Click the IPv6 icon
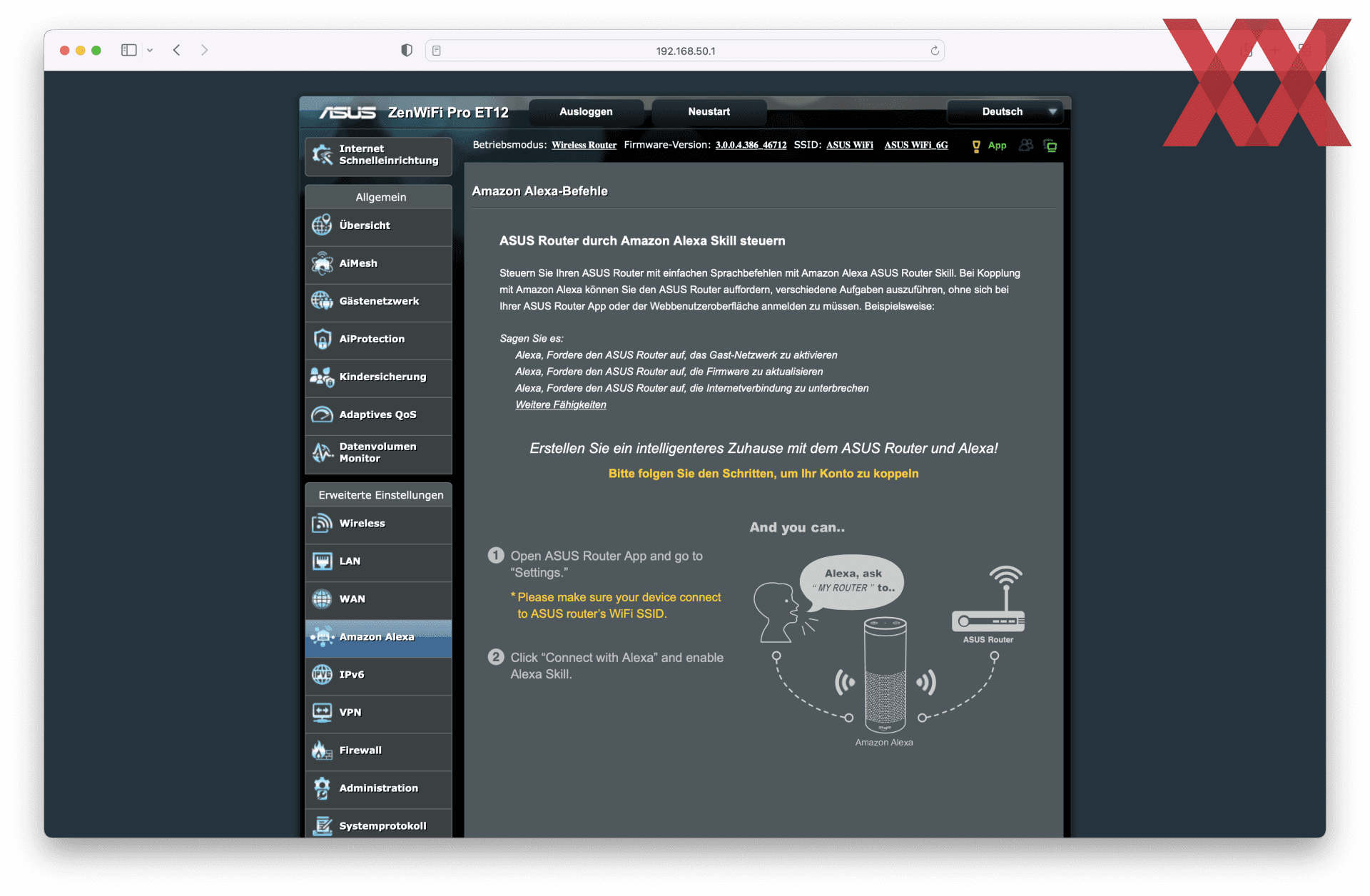Image resolution: width=1370 pixels, height=896 pixels. click(322, 675)
